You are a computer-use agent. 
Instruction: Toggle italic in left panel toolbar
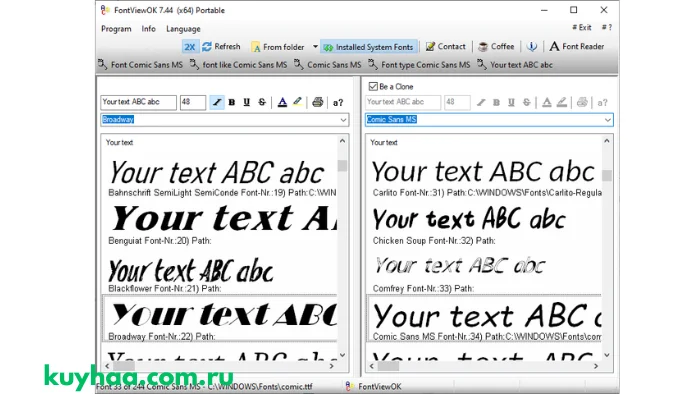[x=217, y=102]
